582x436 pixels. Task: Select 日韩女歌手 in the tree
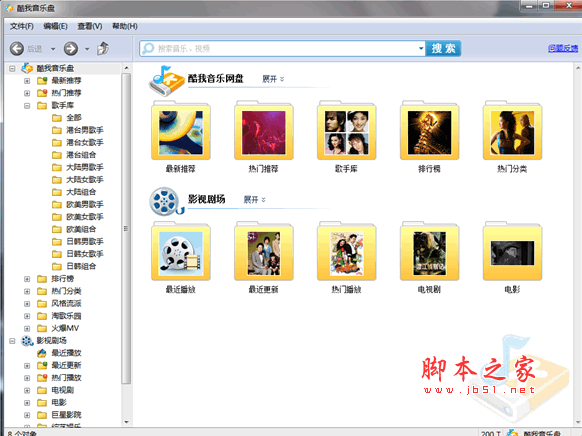[x=85, y=254]
